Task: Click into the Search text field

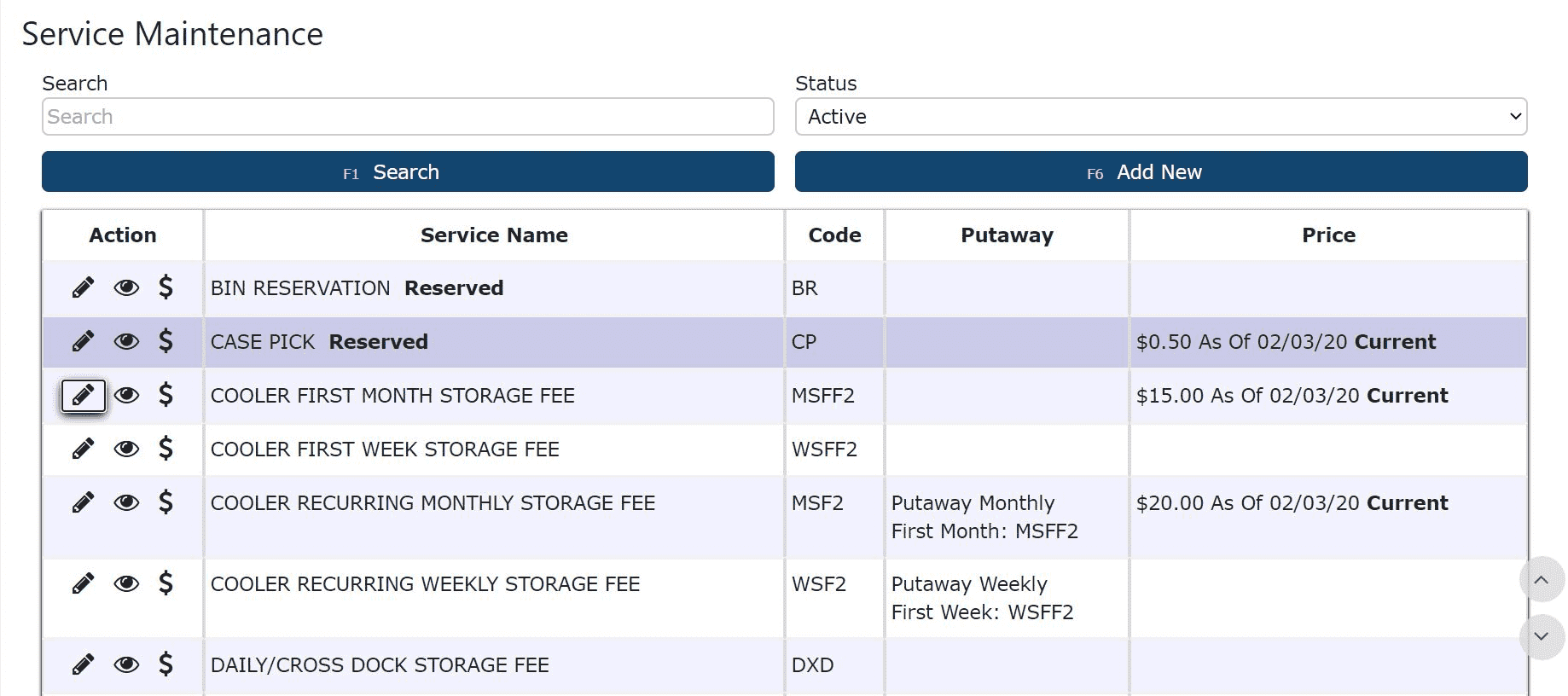Action: coord(408,117)
